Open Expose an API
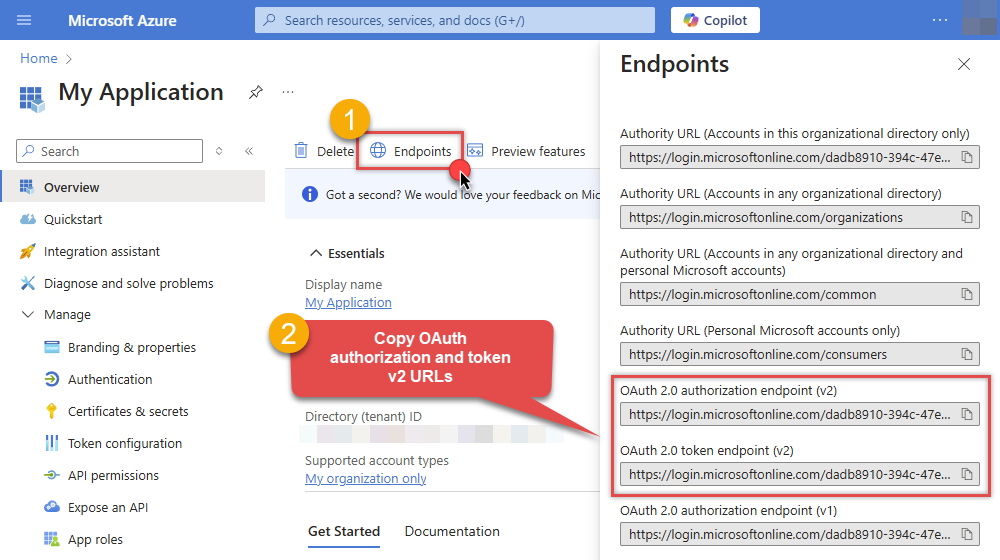This screenshot has width=1000, height=560. [108, 507]
